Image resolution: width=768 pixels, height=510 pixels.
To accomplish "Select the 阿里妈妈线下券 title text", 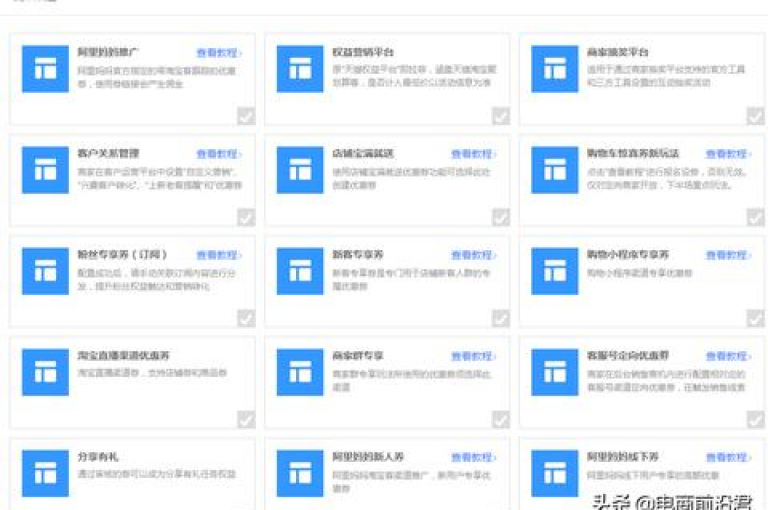I will tap(623, 457).
